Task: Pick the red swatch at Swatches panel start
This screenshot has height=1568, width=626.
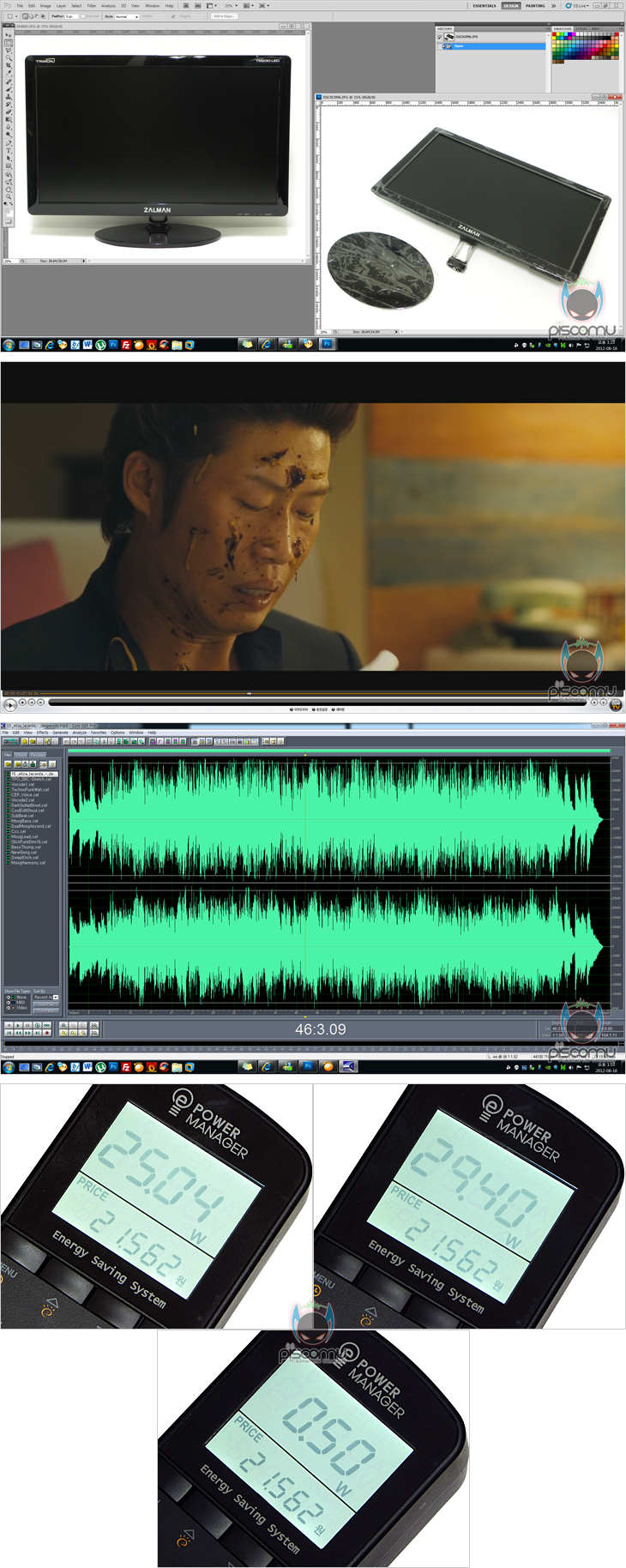Action: (554, 34)
